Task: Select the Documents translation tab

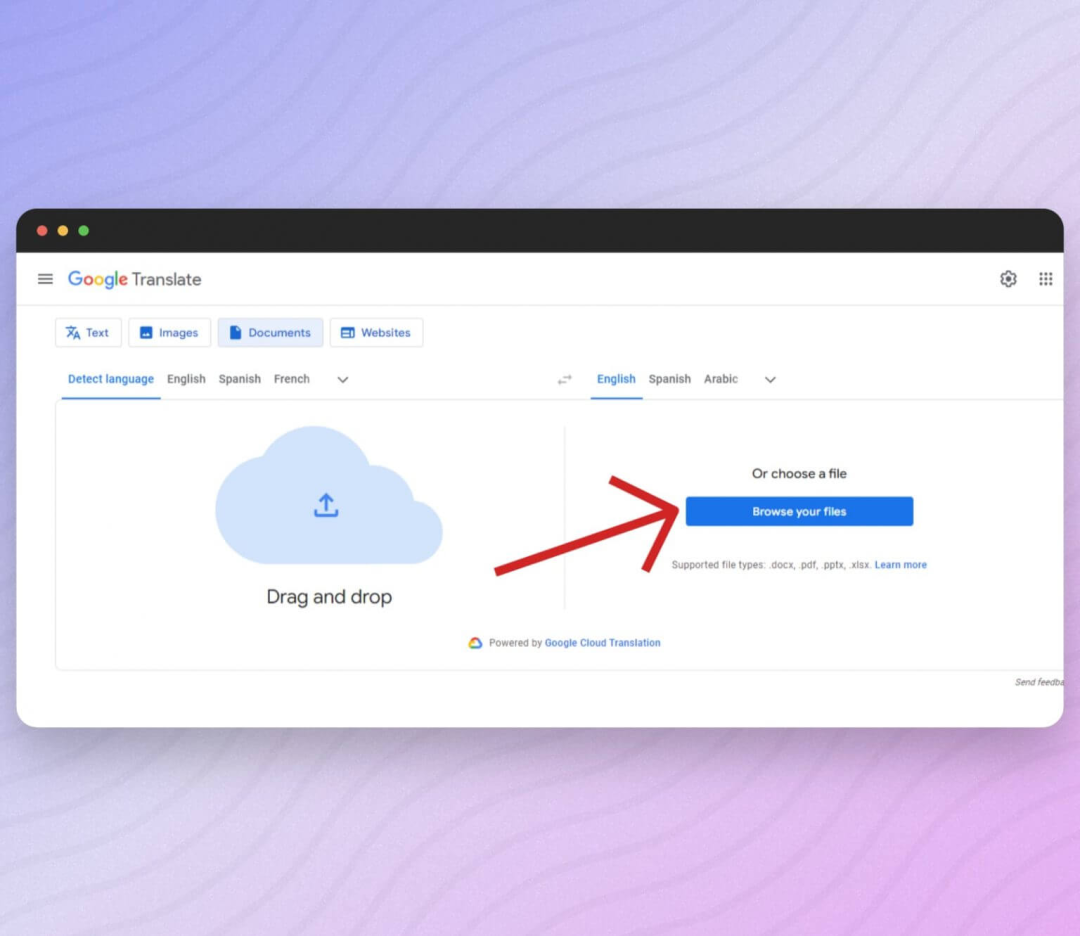Action: (x=271, y=333)
